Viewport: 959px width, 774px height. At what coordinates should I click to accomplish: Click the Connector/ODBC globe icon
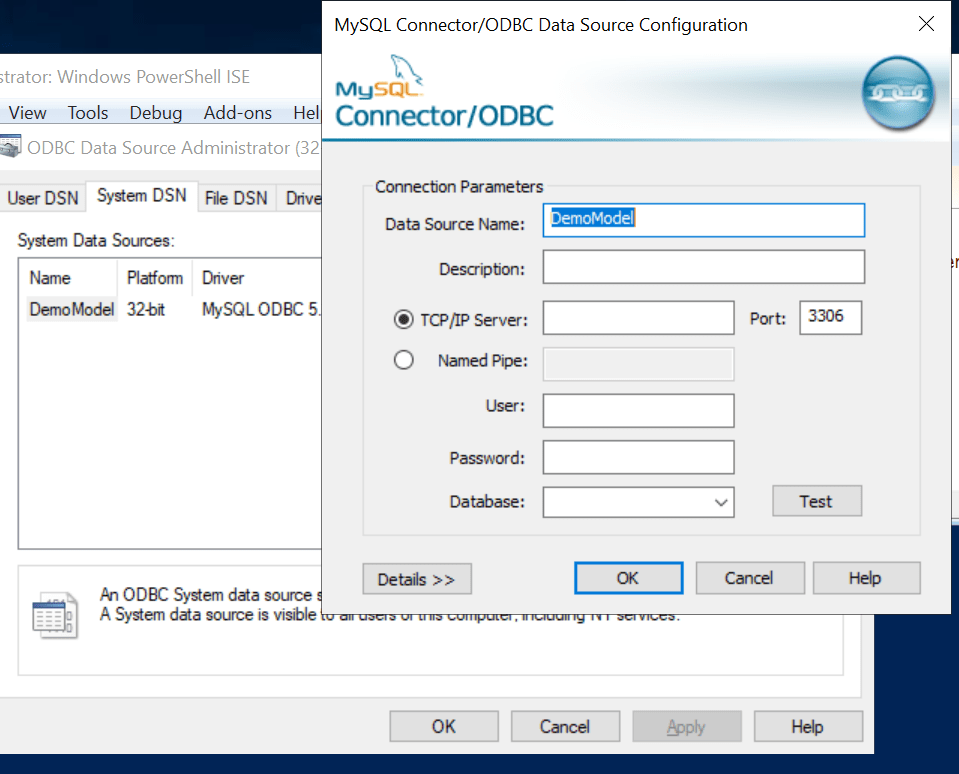[x=897, y=92]
